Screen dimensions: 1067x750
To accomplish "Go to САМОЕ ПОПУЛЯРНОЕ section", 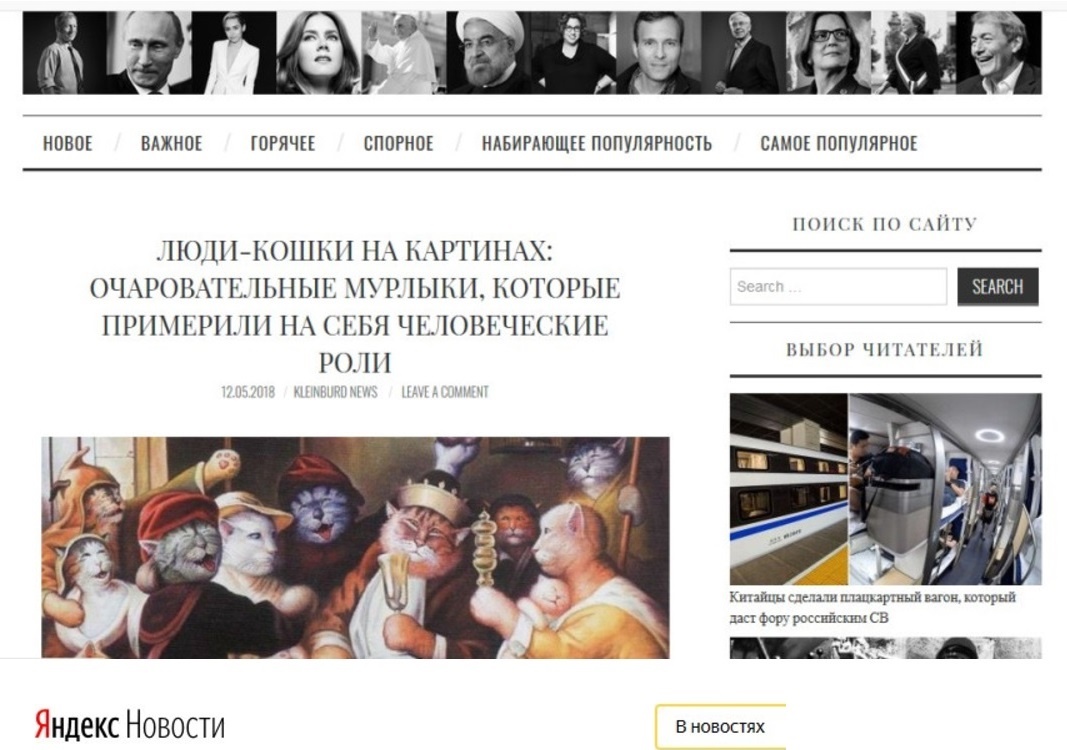I will click(838, 143).
